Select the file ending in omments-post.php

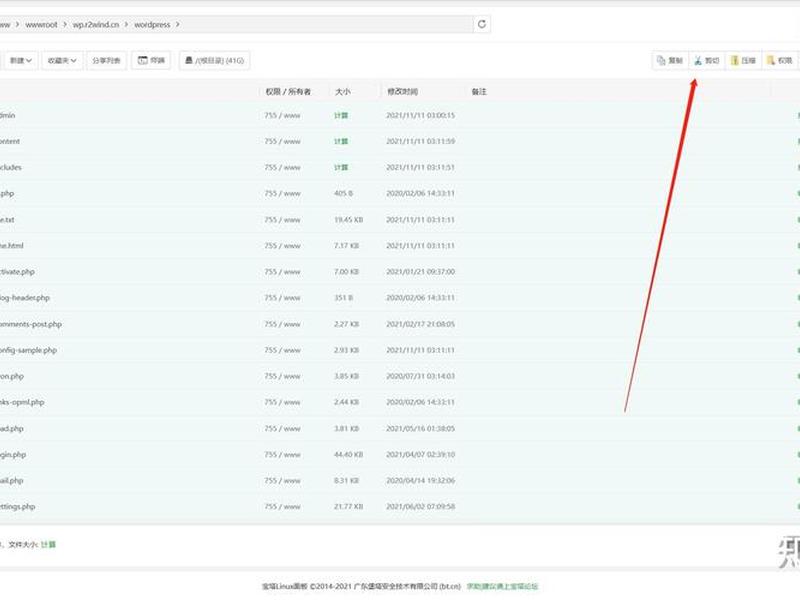pos(31,324)
